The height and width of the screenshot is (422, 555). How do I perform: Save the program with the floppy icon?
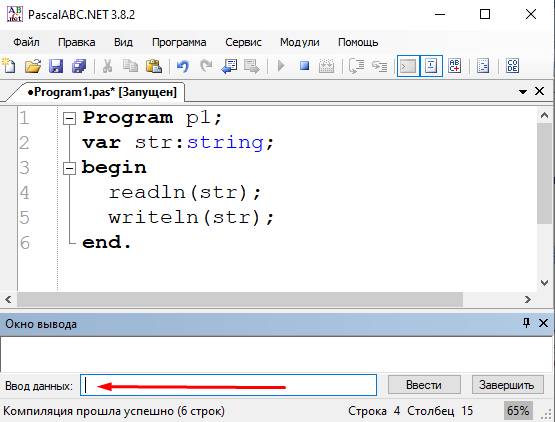click(56, 66)
